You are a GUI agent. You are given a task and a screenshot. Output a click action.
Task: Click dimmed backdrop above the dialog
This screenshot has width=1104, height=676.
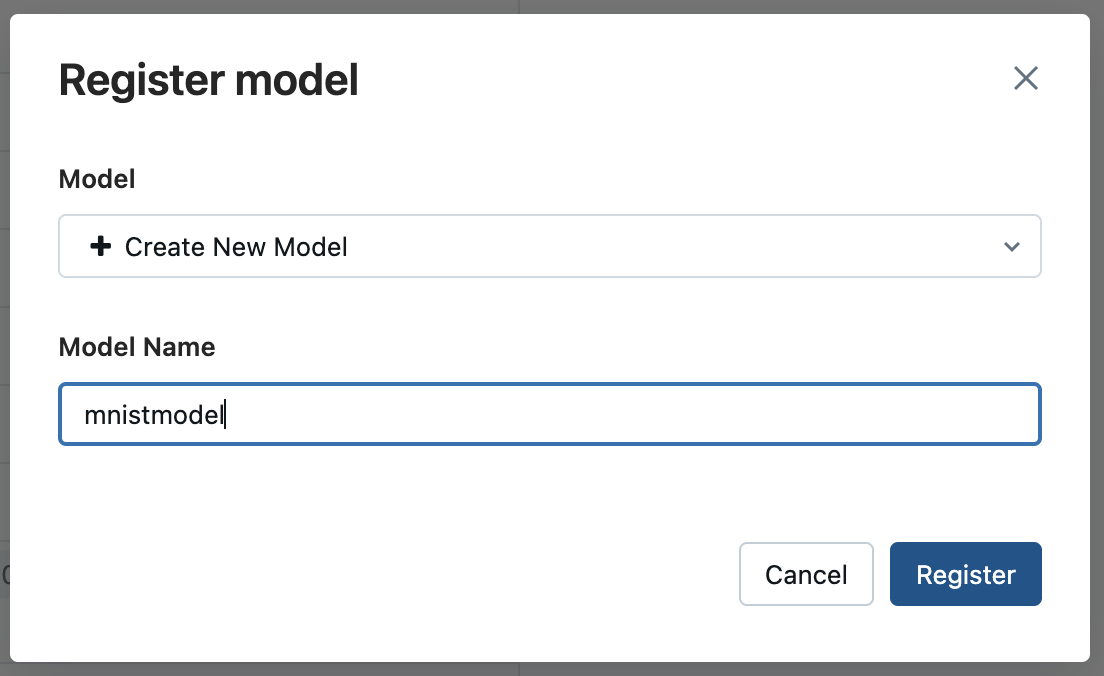pos(550,6)
